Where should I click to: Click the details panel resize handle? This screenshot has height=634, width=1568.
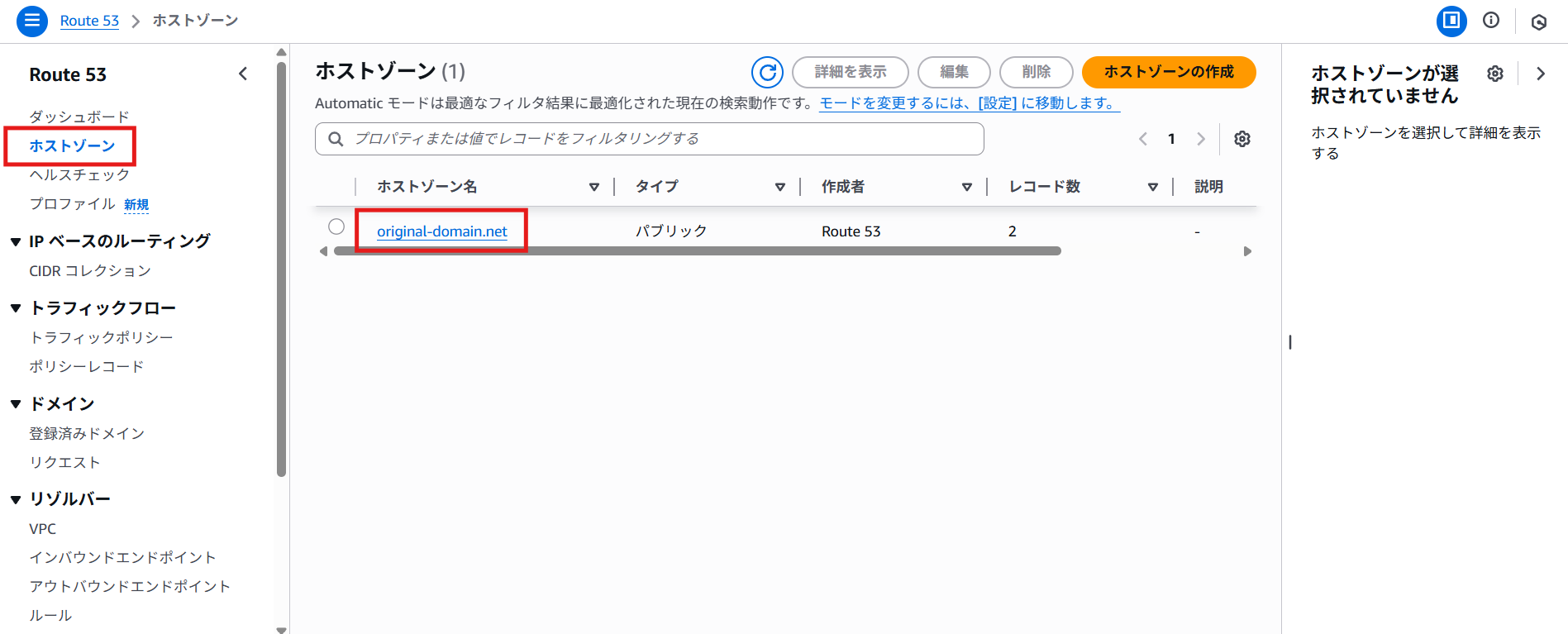coord(1289,341)
